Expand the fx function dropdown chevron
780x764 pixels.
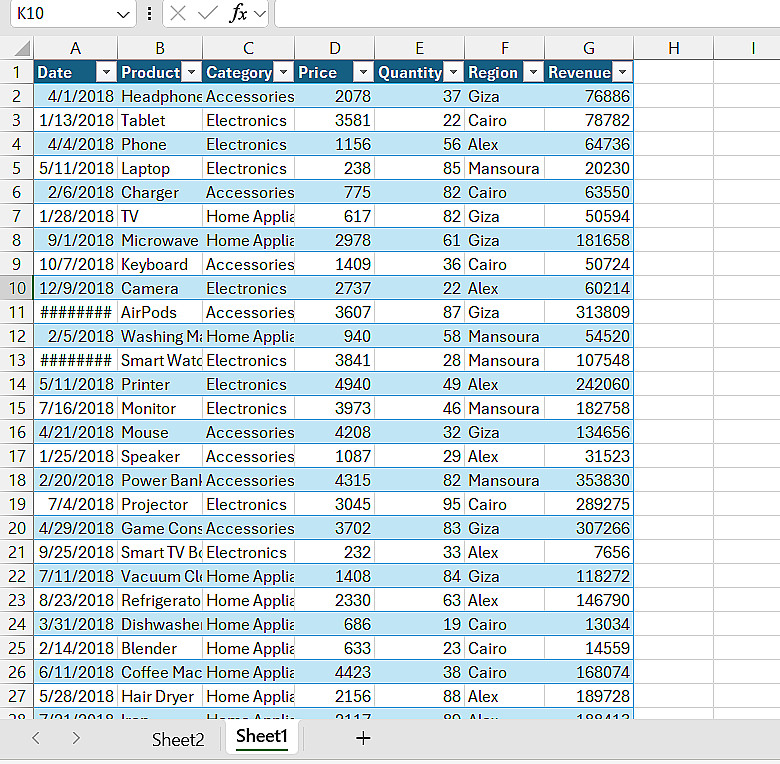click(x=260, y=14)
